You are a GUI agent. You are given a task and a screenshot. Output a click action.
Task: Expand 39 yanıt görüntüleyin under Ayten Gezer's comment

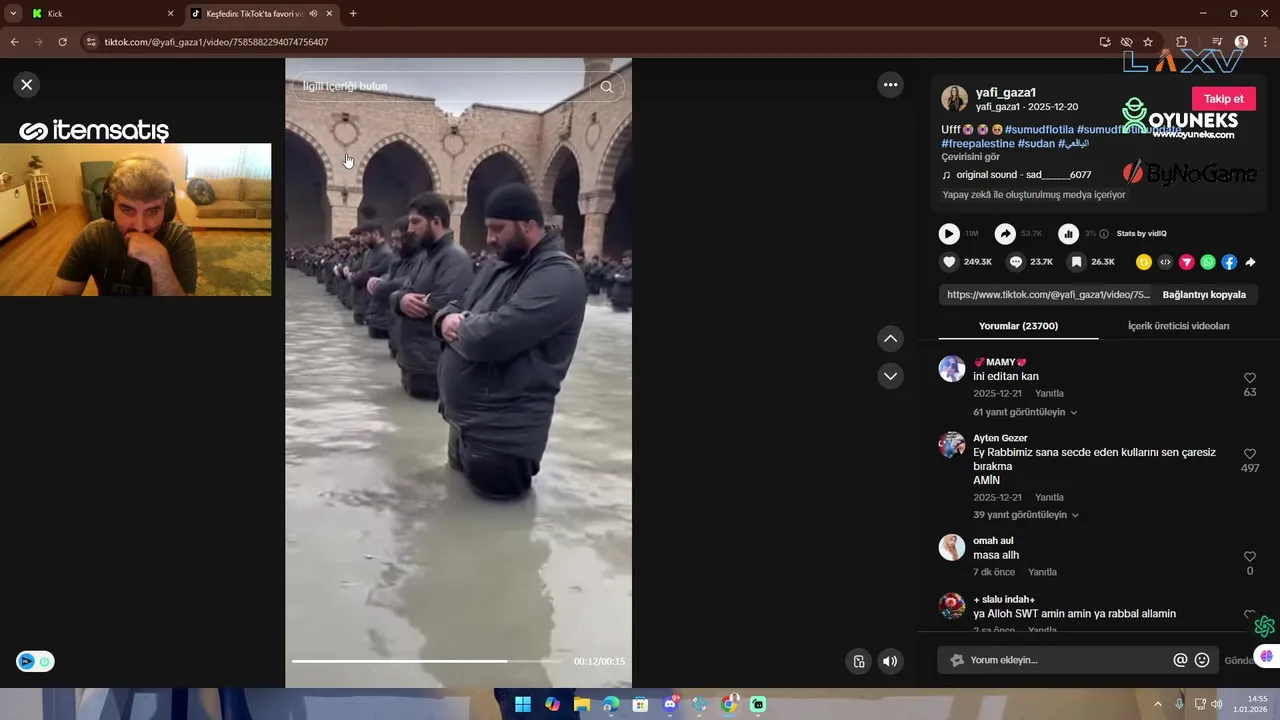[x=1025, y=515]
